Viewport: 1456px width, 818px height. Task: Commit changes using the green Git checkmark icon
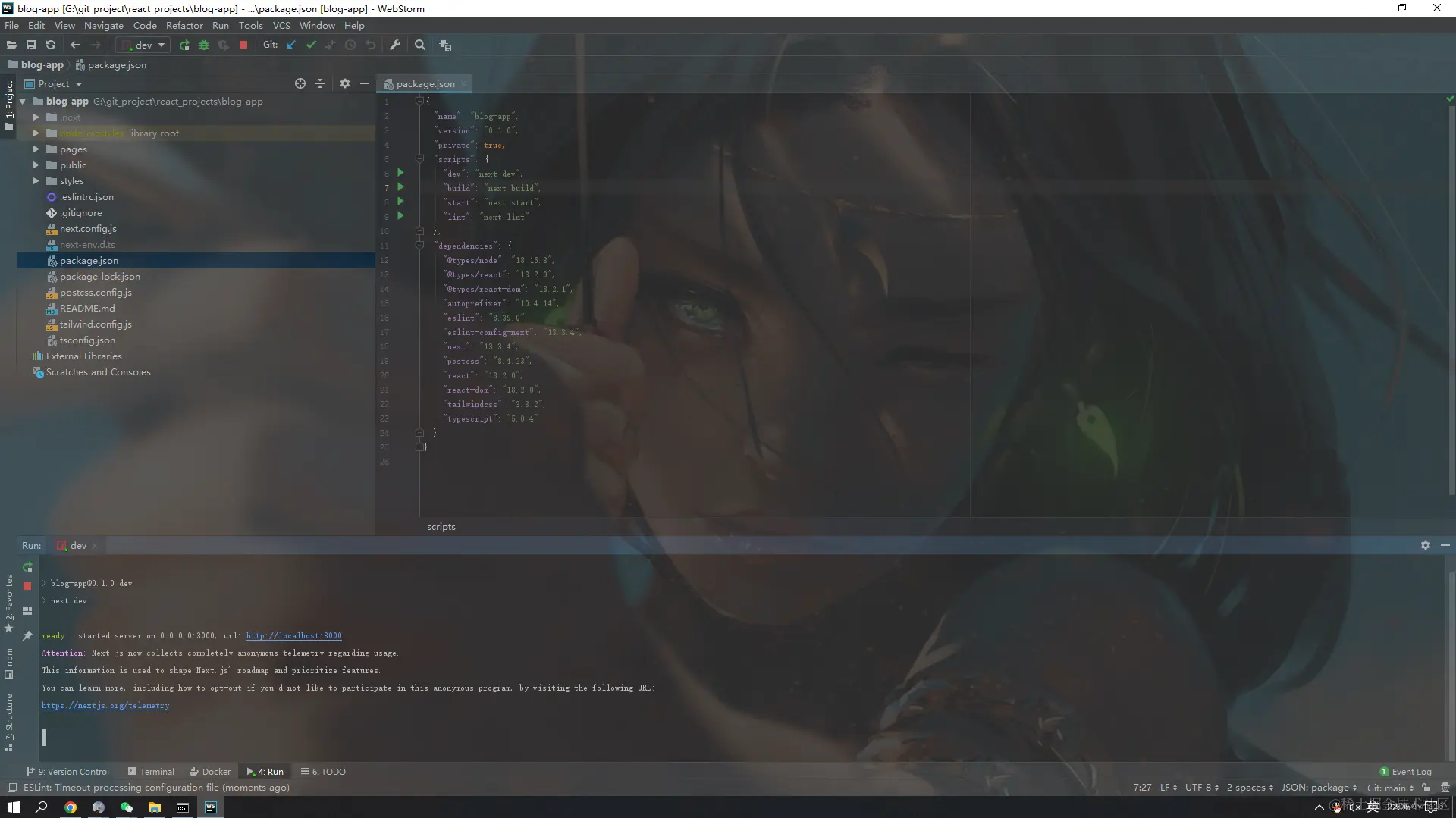311,45
